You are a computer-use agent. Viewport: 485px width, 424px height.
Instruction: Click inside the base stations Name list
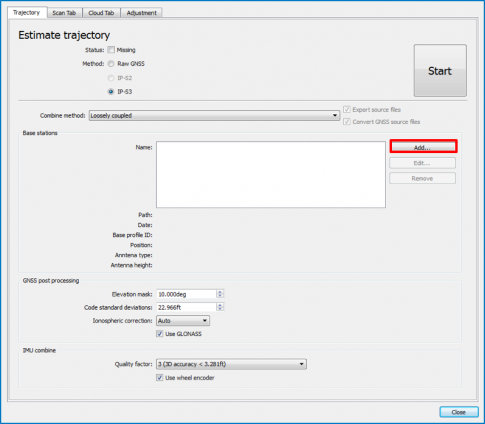[271, 175]
